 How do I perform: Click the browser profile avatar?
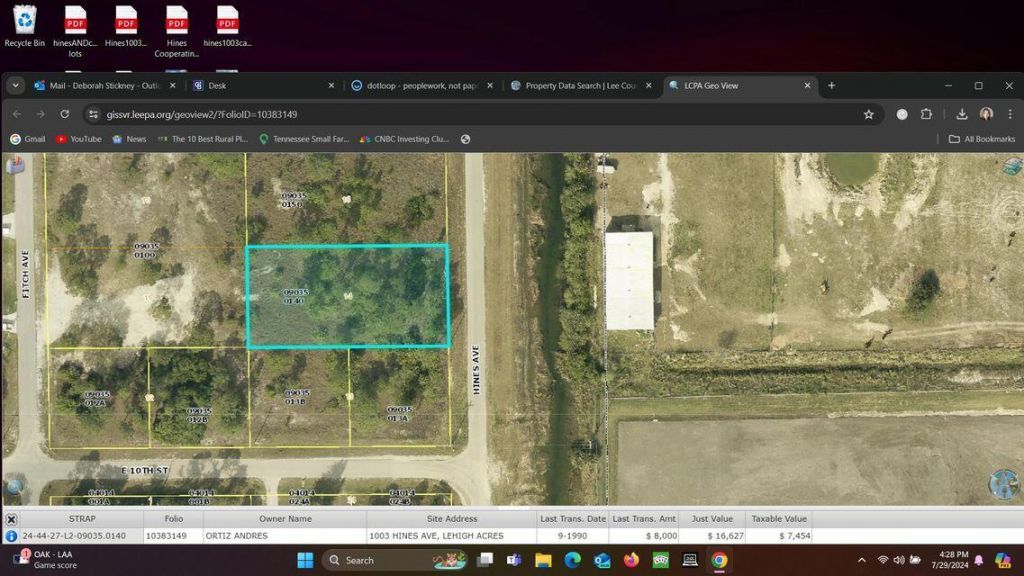986,114
